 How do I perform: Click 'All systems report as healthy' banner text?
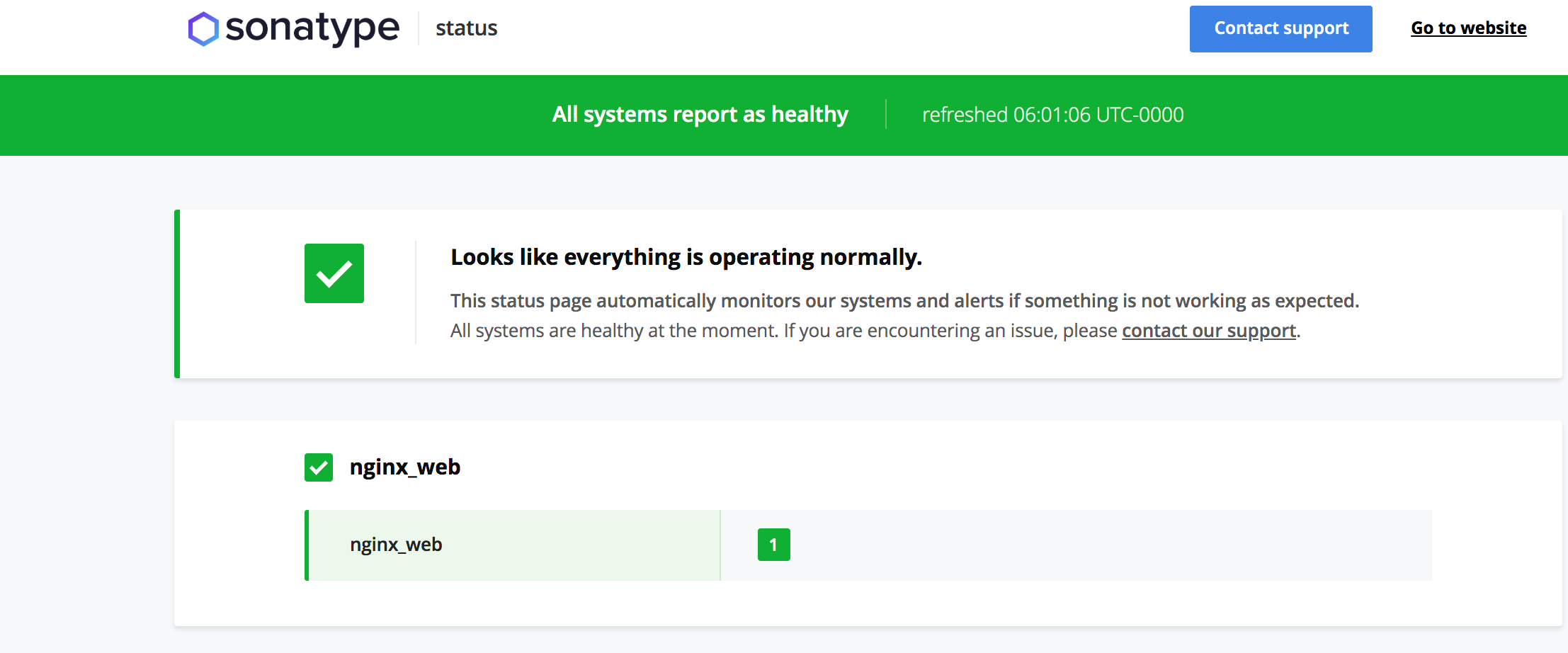click(700, 115)
